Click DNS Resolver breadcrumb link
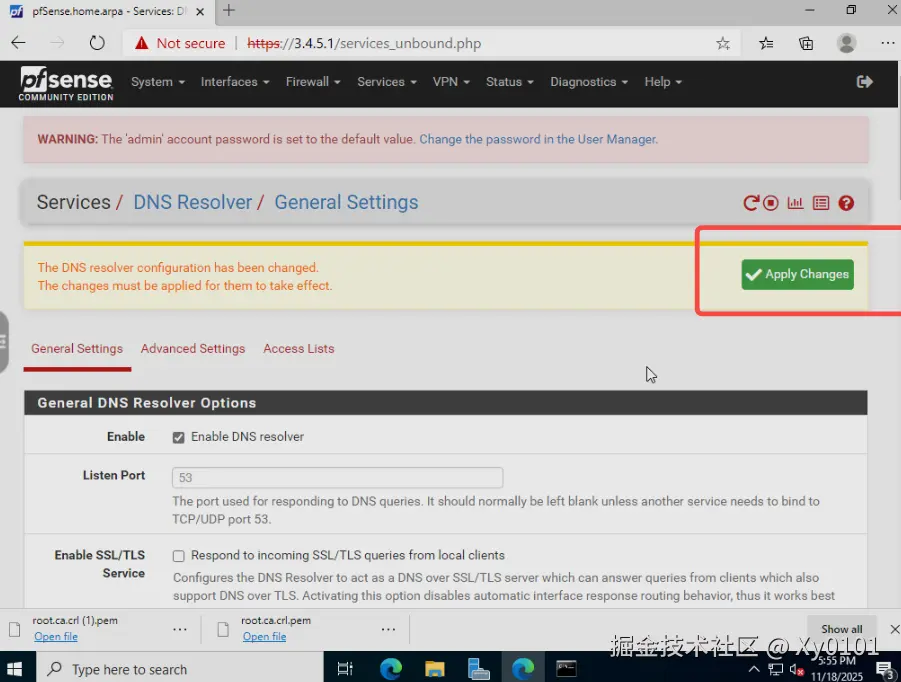 (192, 202)
